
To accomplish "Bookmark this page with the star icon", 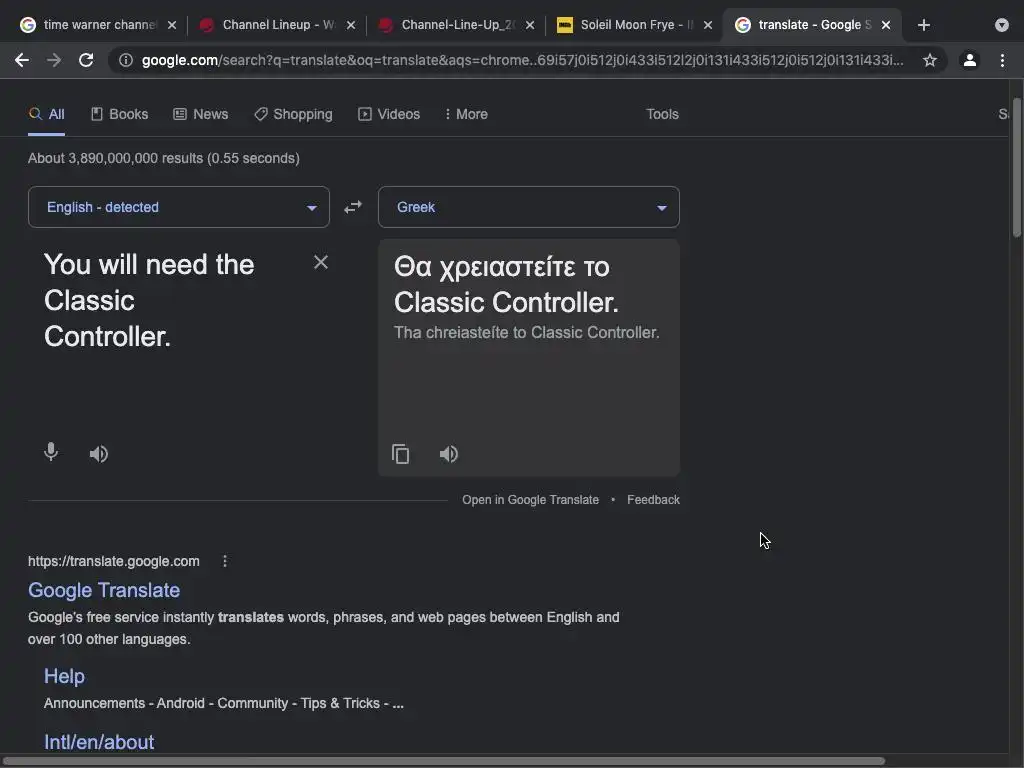I will tap(930, 60).
